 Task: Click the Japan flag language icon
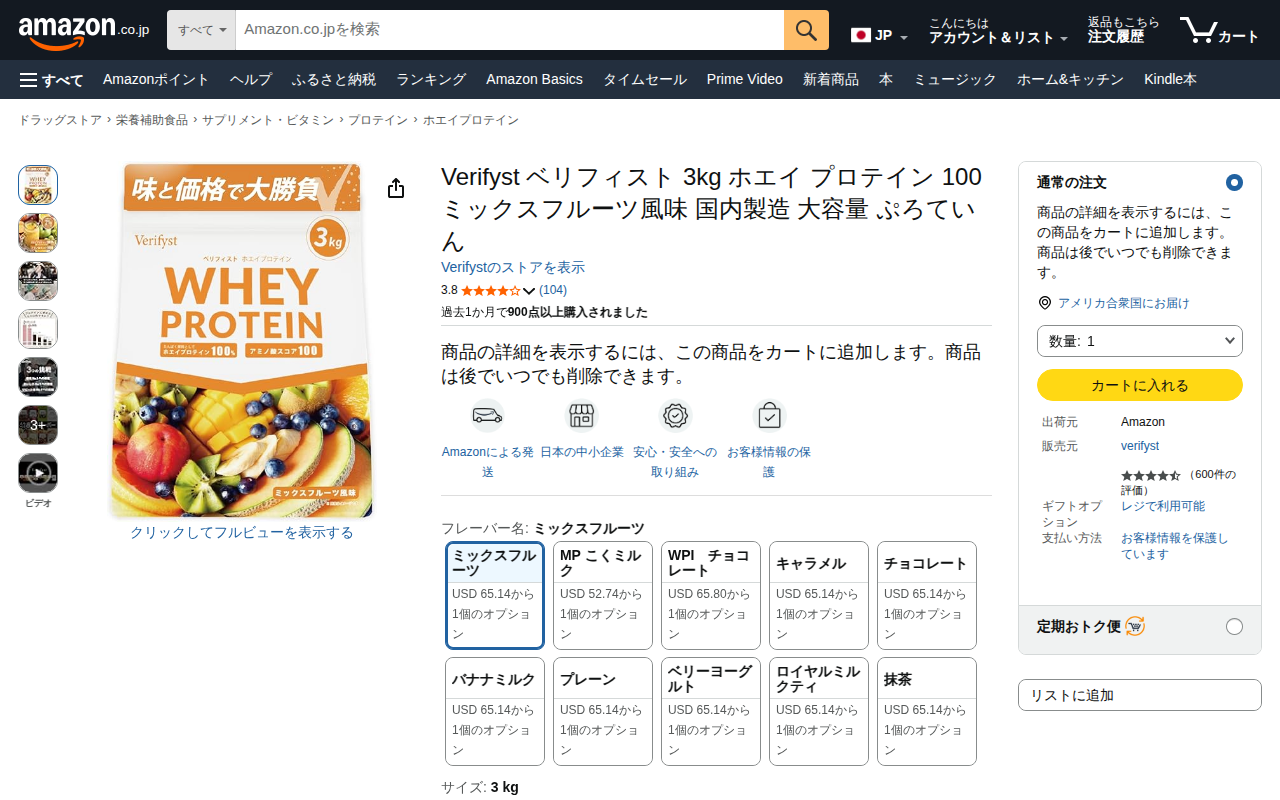pos(861,36)
